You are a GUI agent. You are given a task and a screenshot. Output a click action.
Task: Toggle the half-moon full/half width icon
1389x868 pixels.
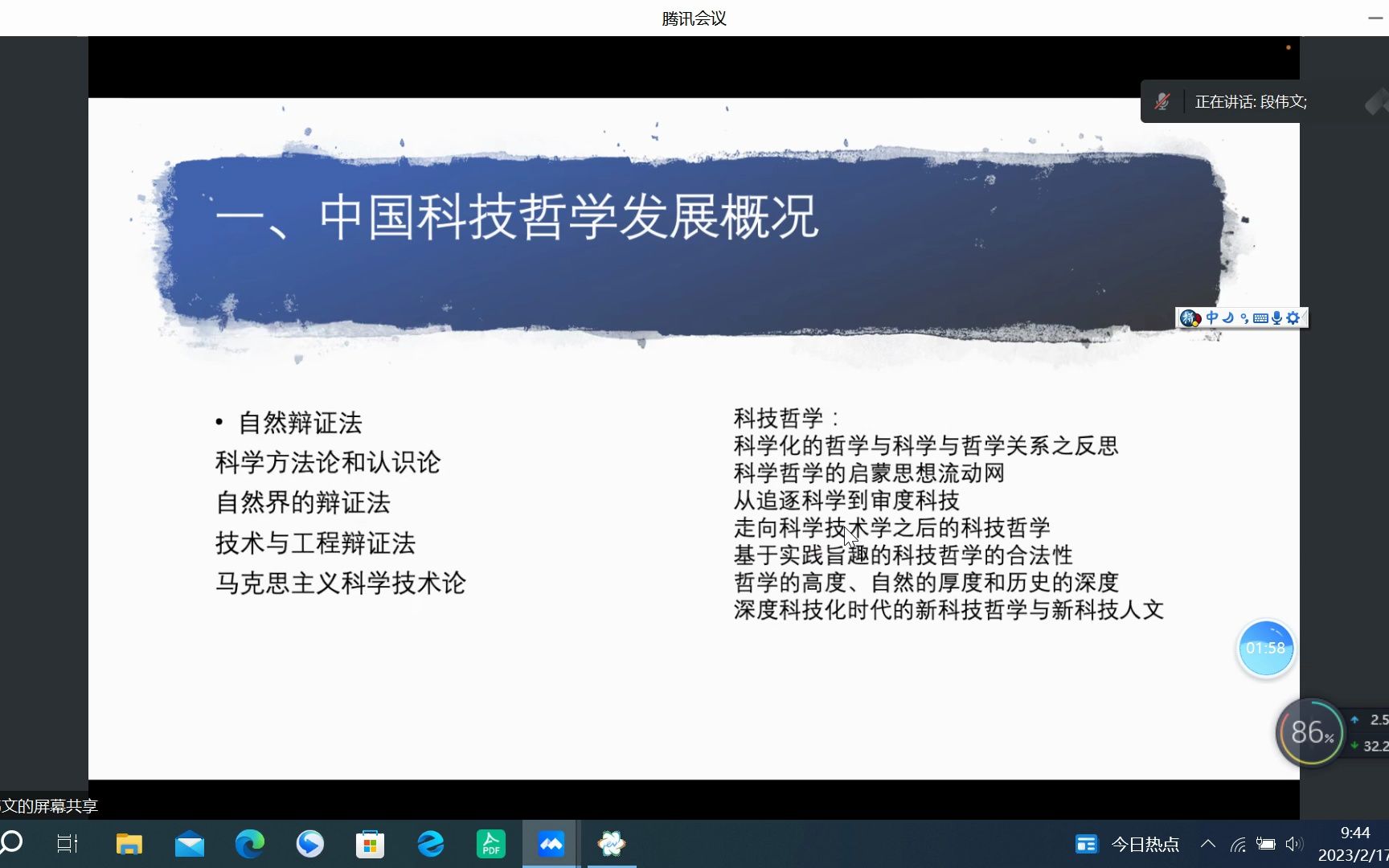coord(1228,317)
